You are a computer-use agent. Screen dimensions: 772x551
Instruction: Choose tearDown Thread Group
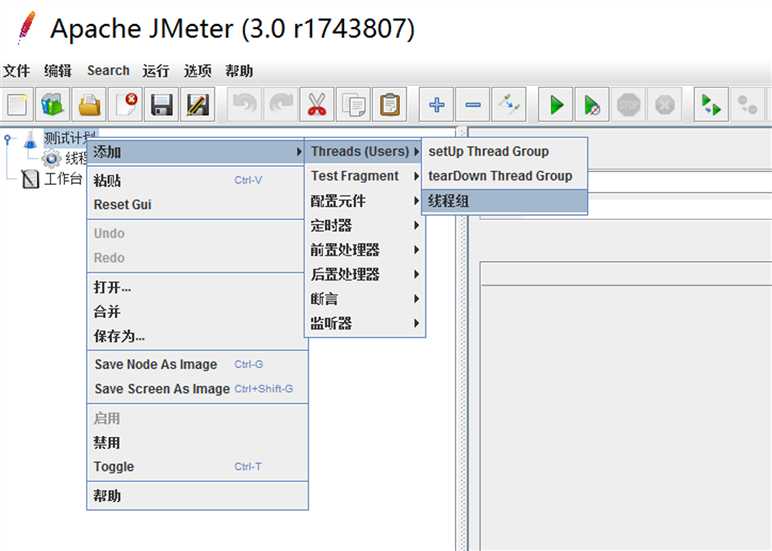tap(505, 176)
